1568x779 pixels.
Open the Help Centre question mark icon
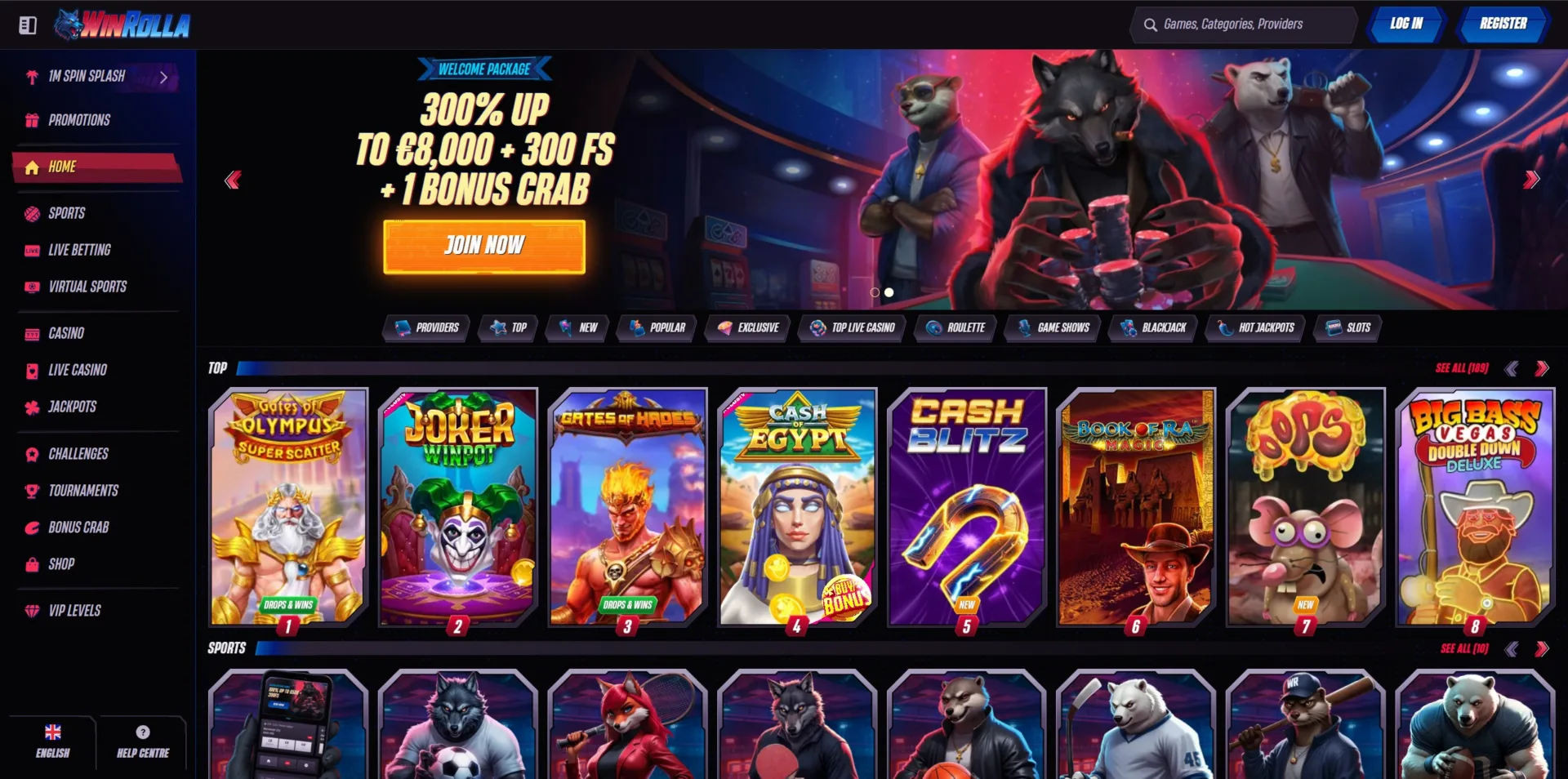(x=143, y=732)
